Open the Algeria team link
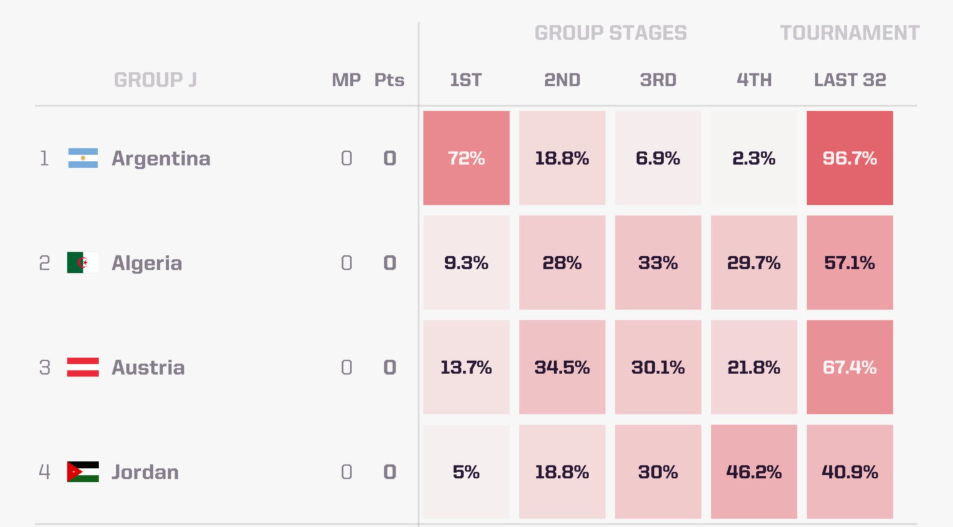The height and width of the screenshot is (527, 953). 147,263
